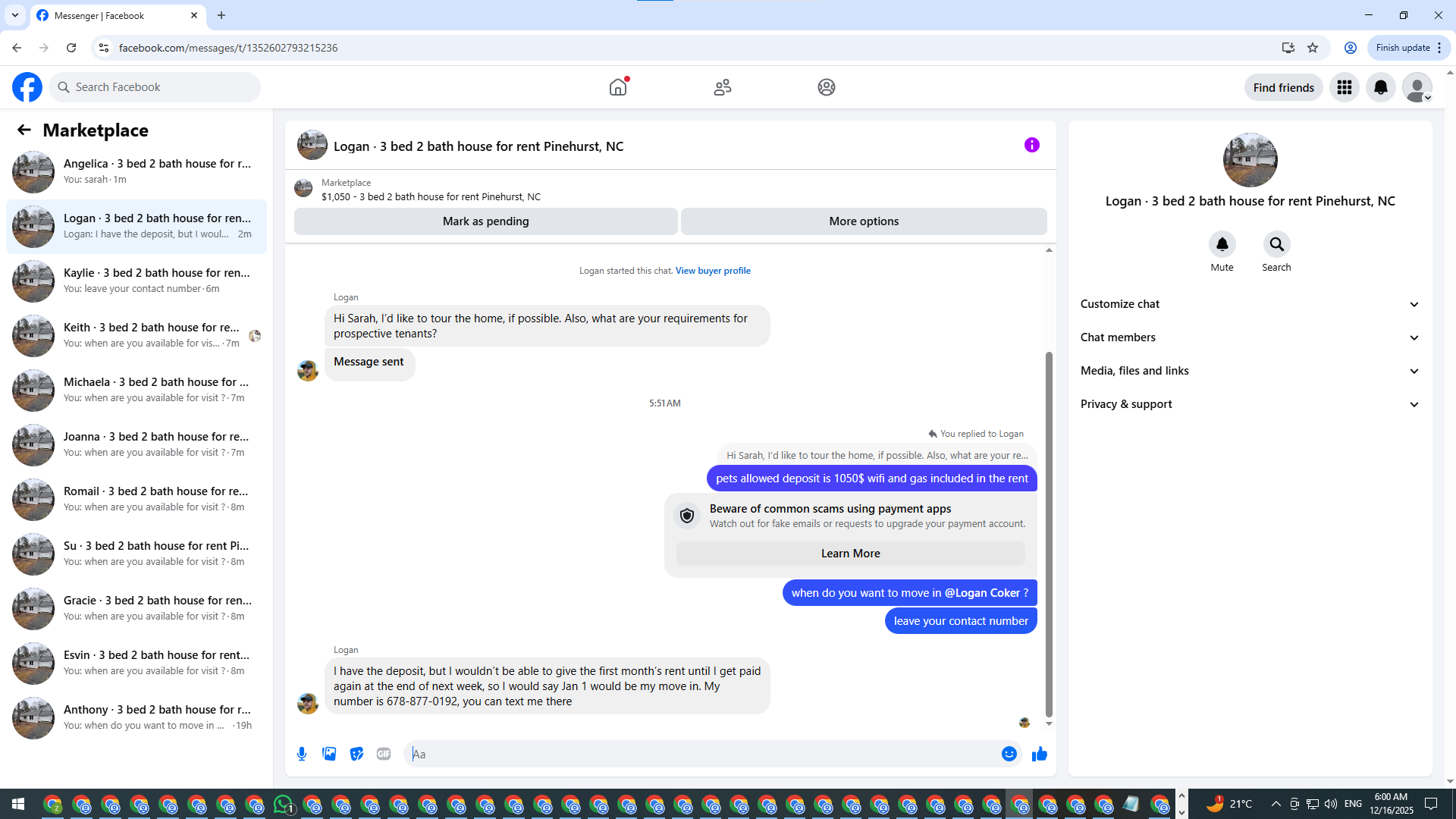Click the chat scrollbar down arrow
Image resolution: width=1456 pixels, height=819 pixels.
click(1049, 724)
